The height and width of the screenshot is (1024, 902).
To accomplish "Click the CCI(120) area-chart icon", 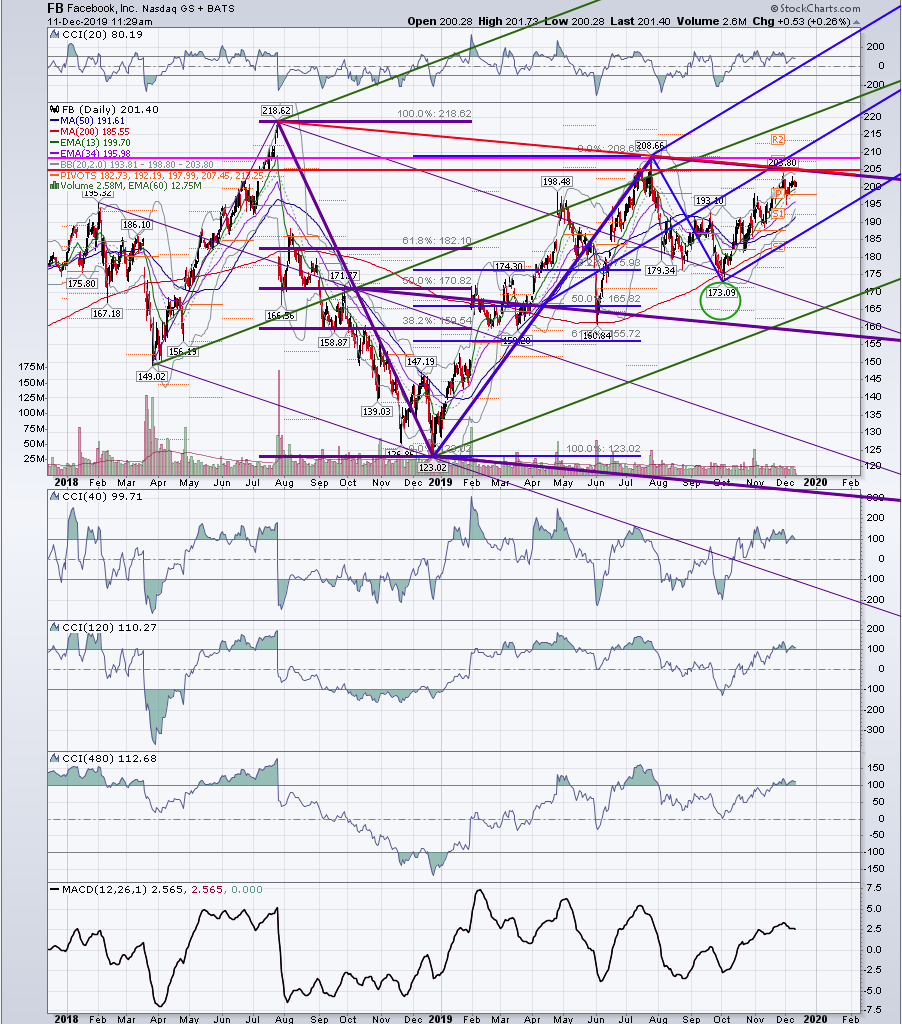I will 54,628.
